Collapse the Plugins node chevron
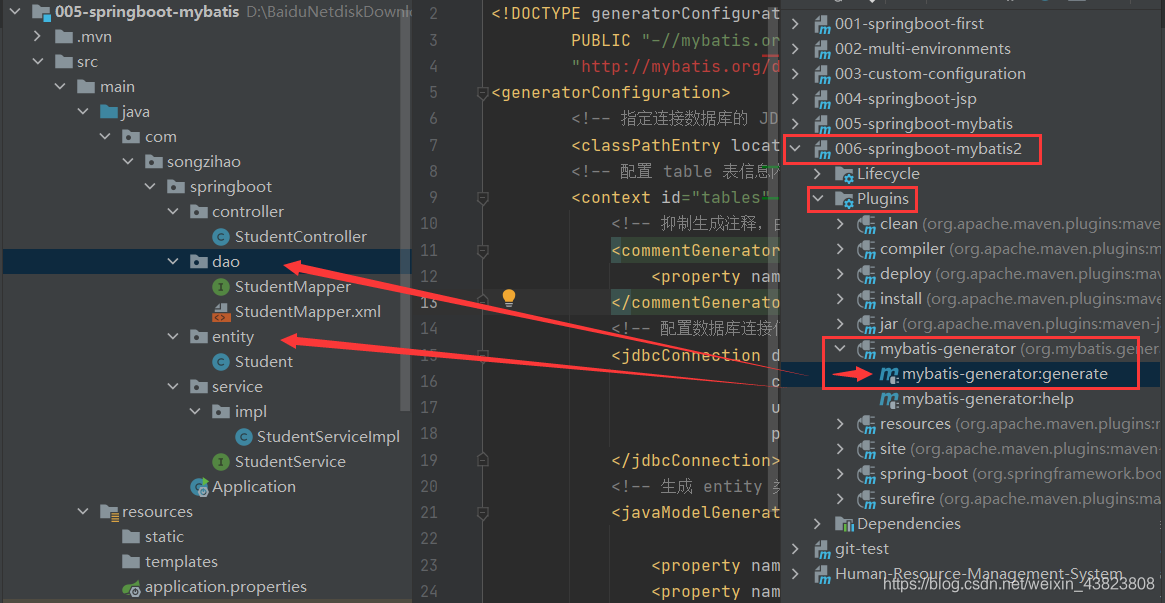This screenshot has width=1165, height=603. (817, 199)
